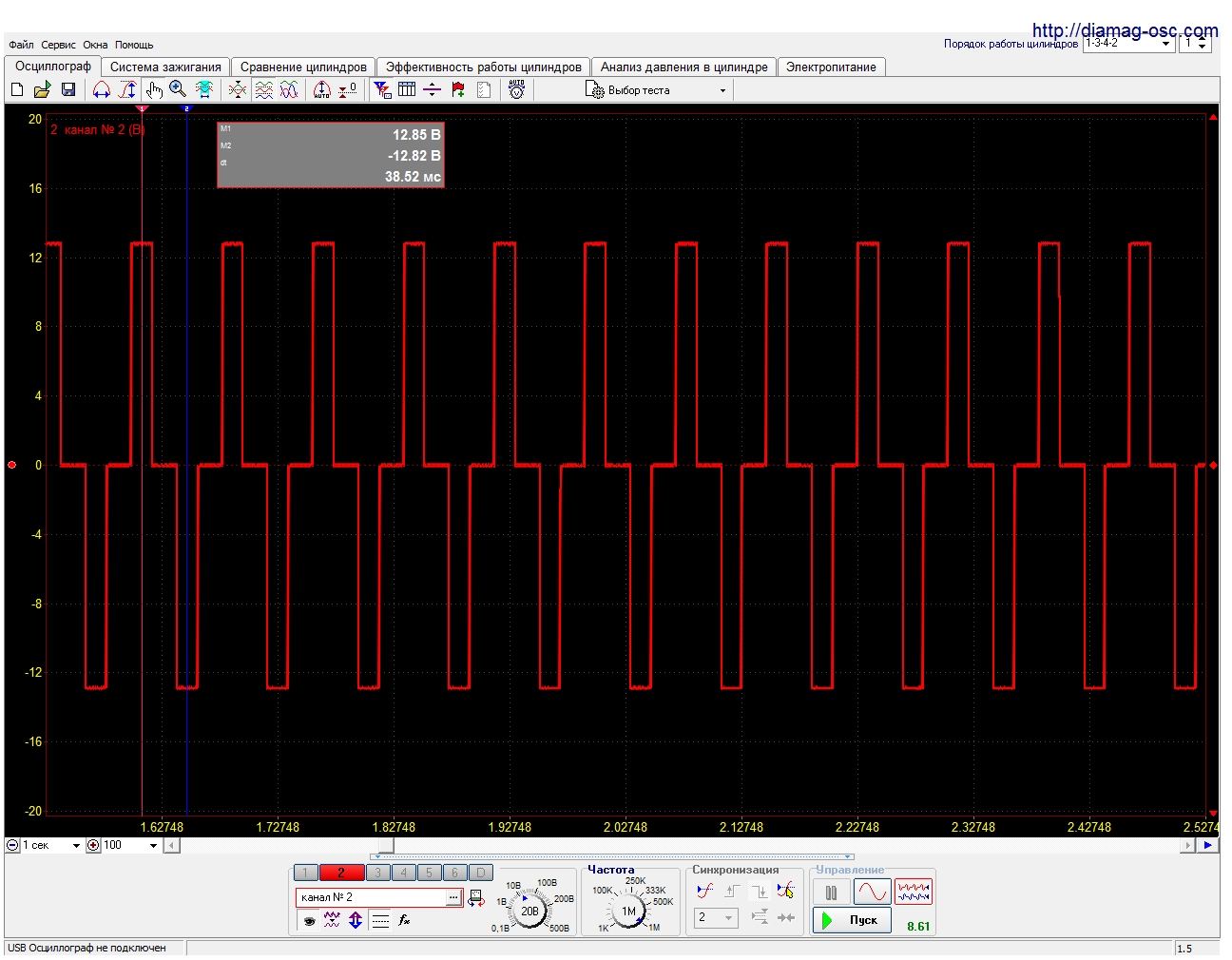1232x960 pixels.
Task: Click the dashed lines style icon
Action: tap(380, 920)
